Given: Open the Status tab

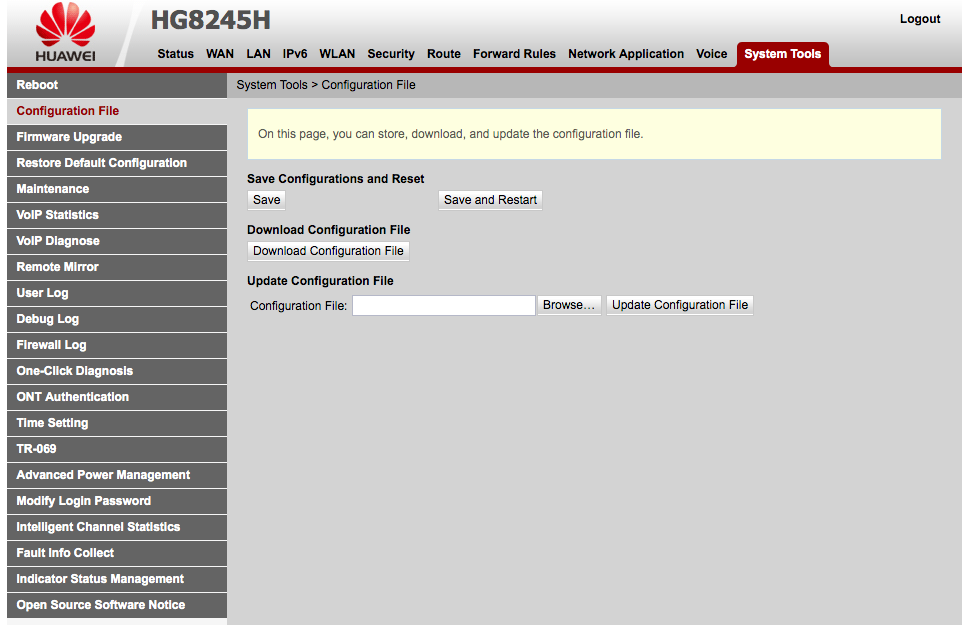Looking at the screenshot, I should pos(175,54).
